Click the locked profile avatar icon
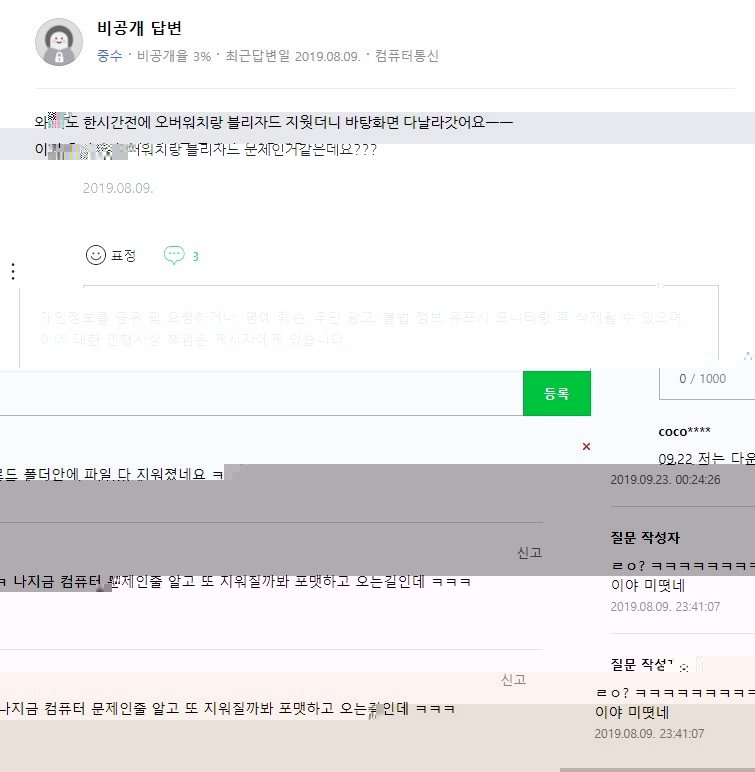755x772 pixels. pyautogui.click(x=59, y=42)
